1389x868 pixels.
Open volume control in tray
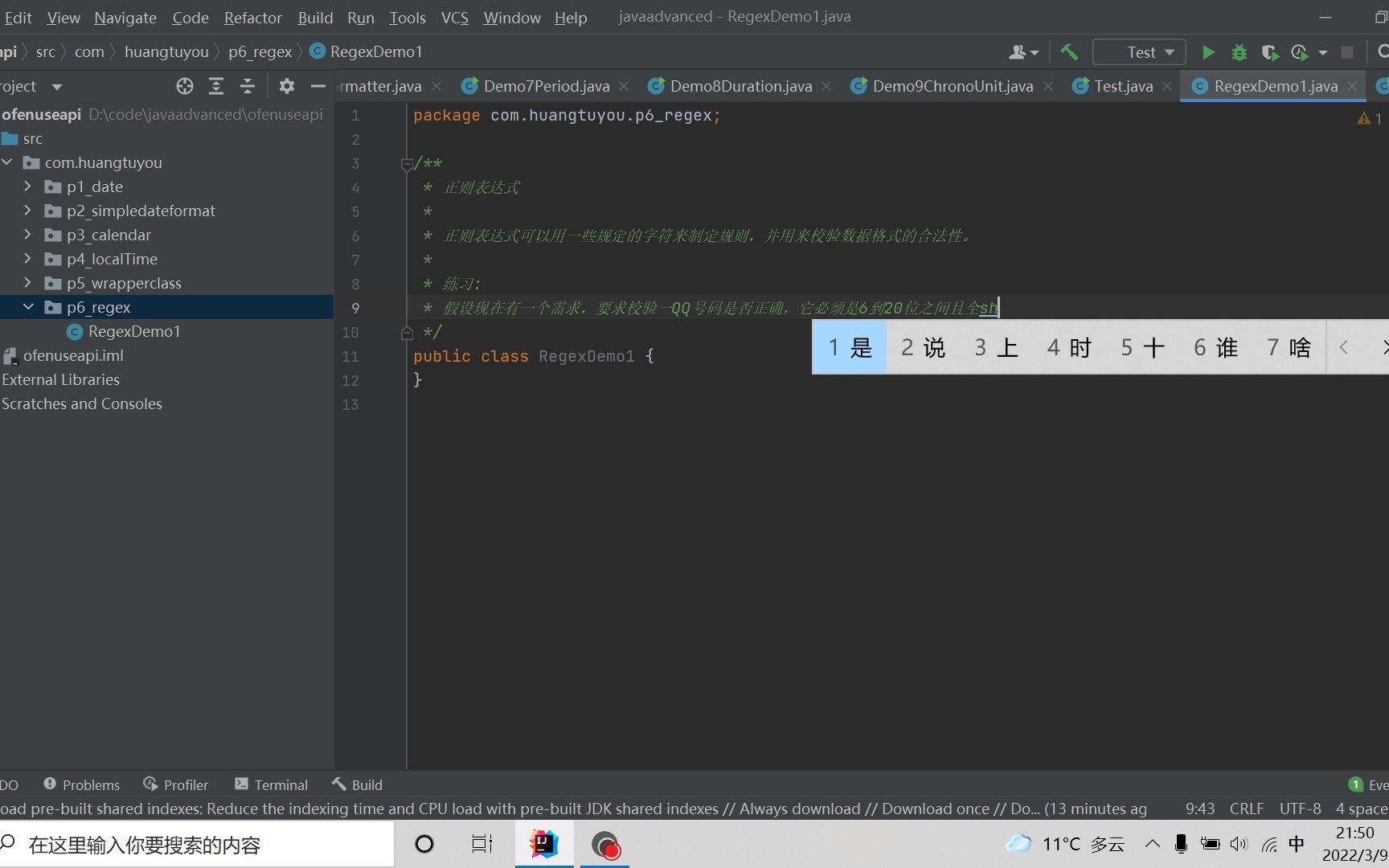coord(1239,844)
